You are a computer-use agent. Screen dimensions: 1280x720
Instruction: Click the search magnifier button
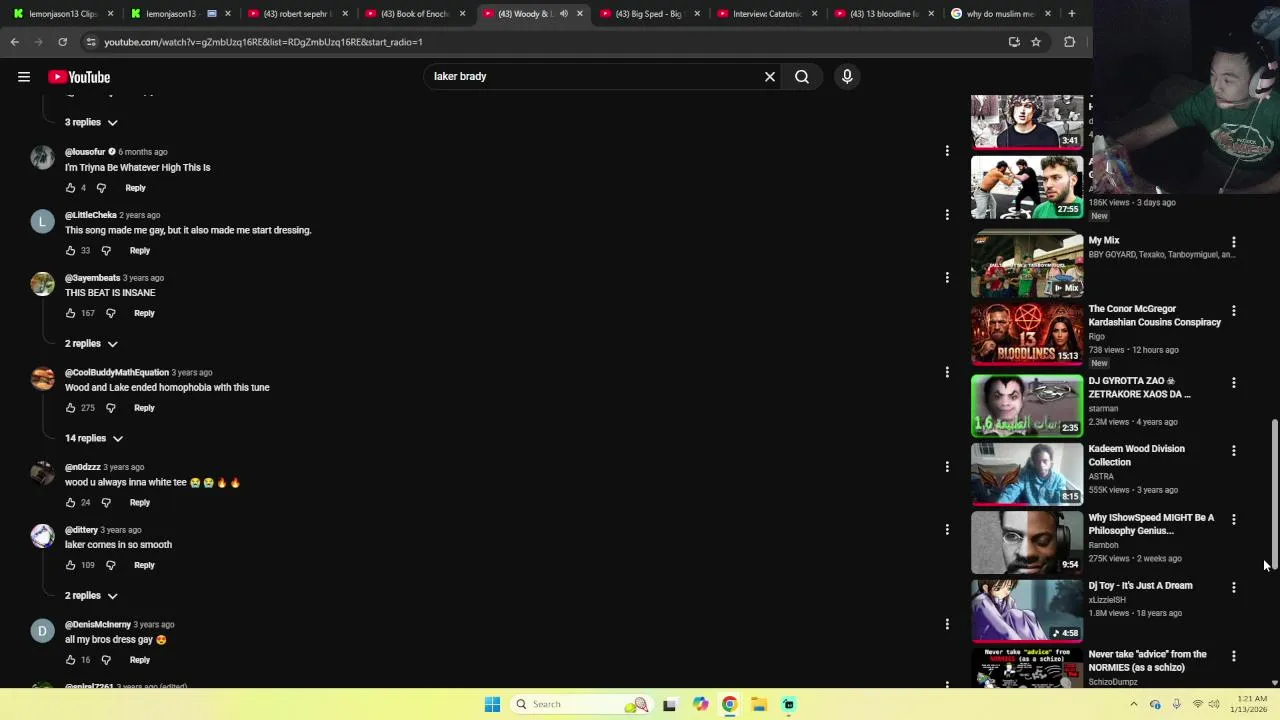click(802, 76)
